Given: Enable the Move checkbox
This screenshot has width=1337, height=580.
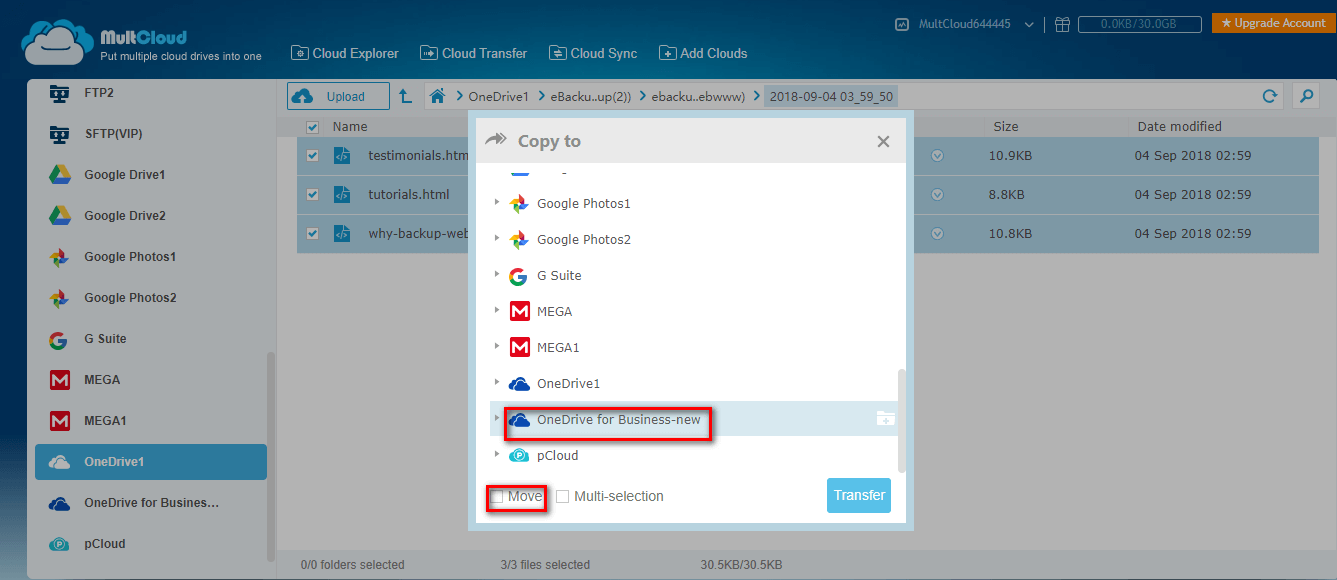Looking at the screenshot, I should point(497,497).
